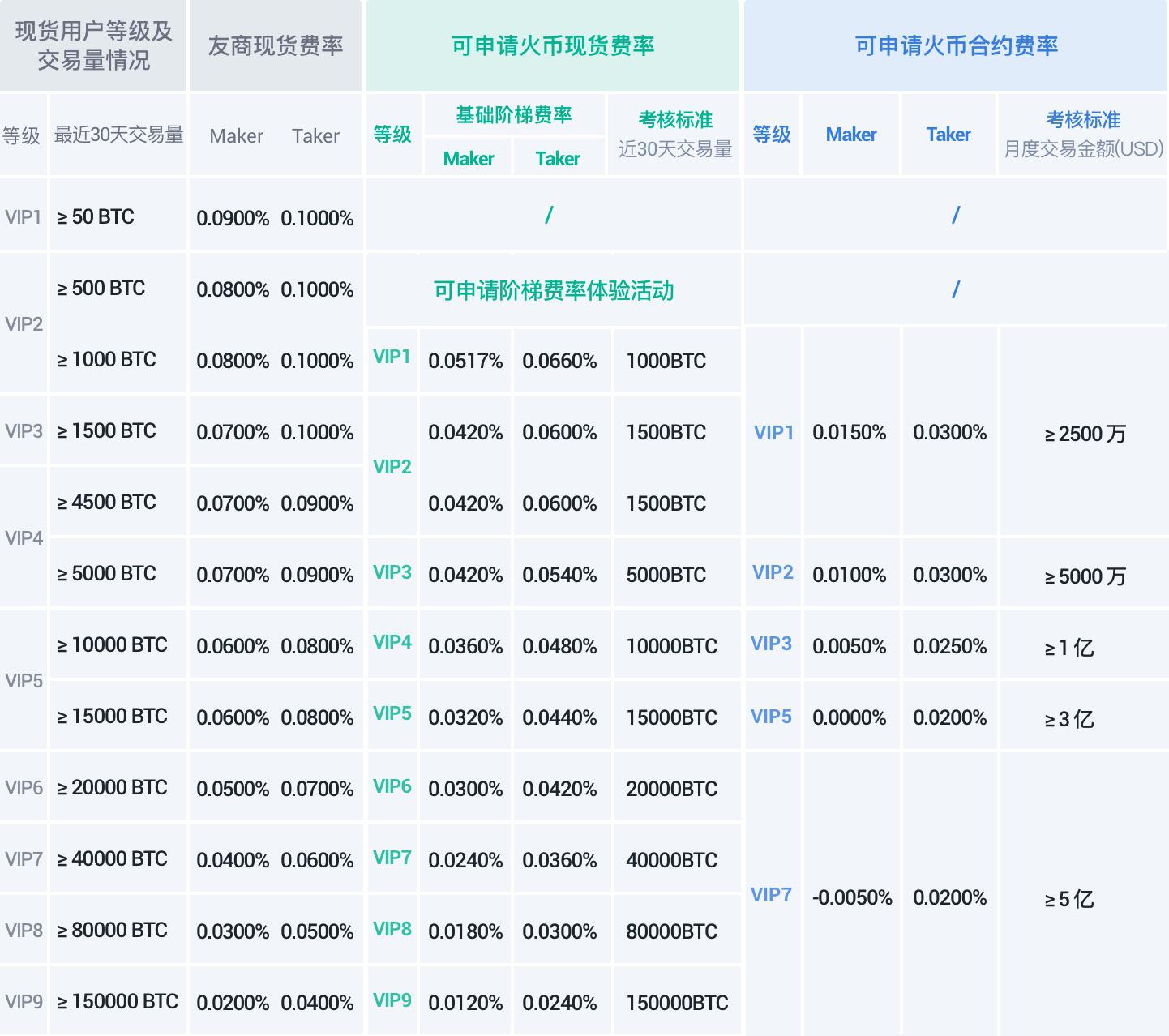
Task: Click the 0.0440% taker rate
Action: click(559, 717)
